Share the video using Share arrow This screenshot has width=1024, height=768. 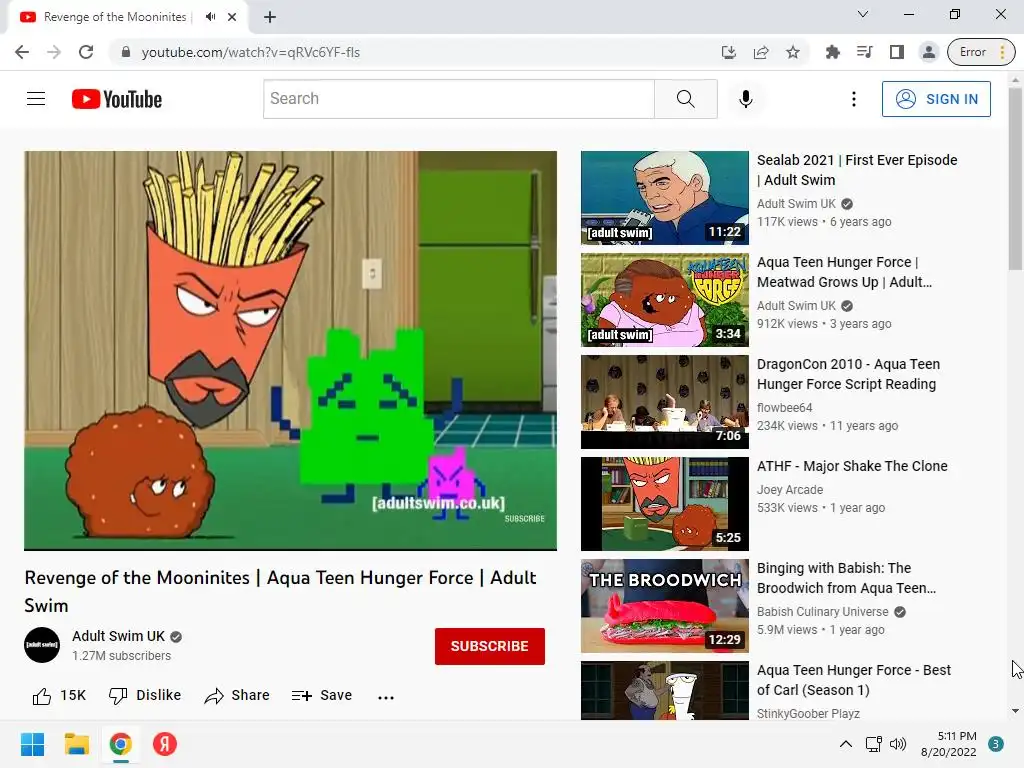click(236, 696)
